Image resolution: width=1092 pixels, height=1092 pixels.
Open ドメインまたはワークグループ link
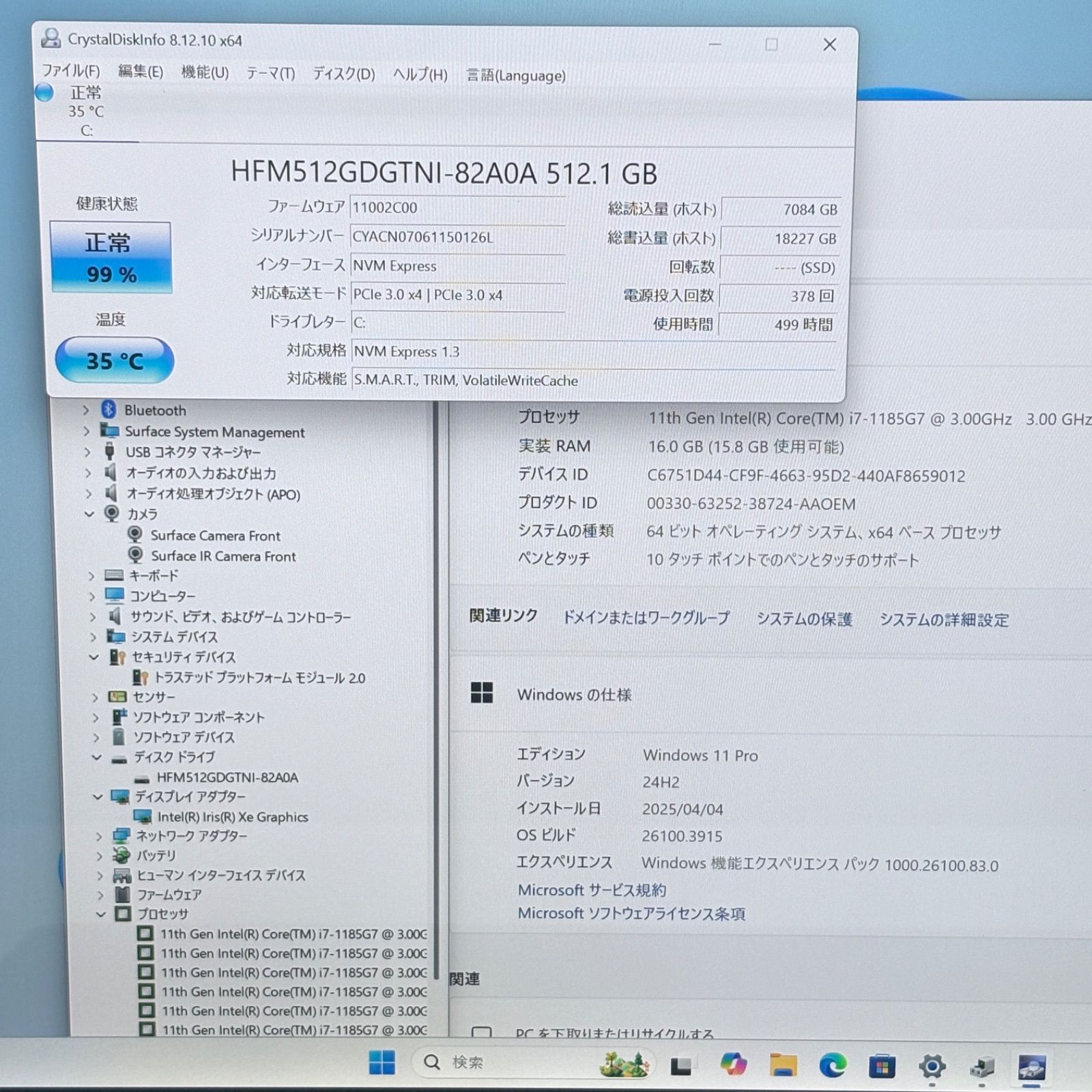(646, 618)
